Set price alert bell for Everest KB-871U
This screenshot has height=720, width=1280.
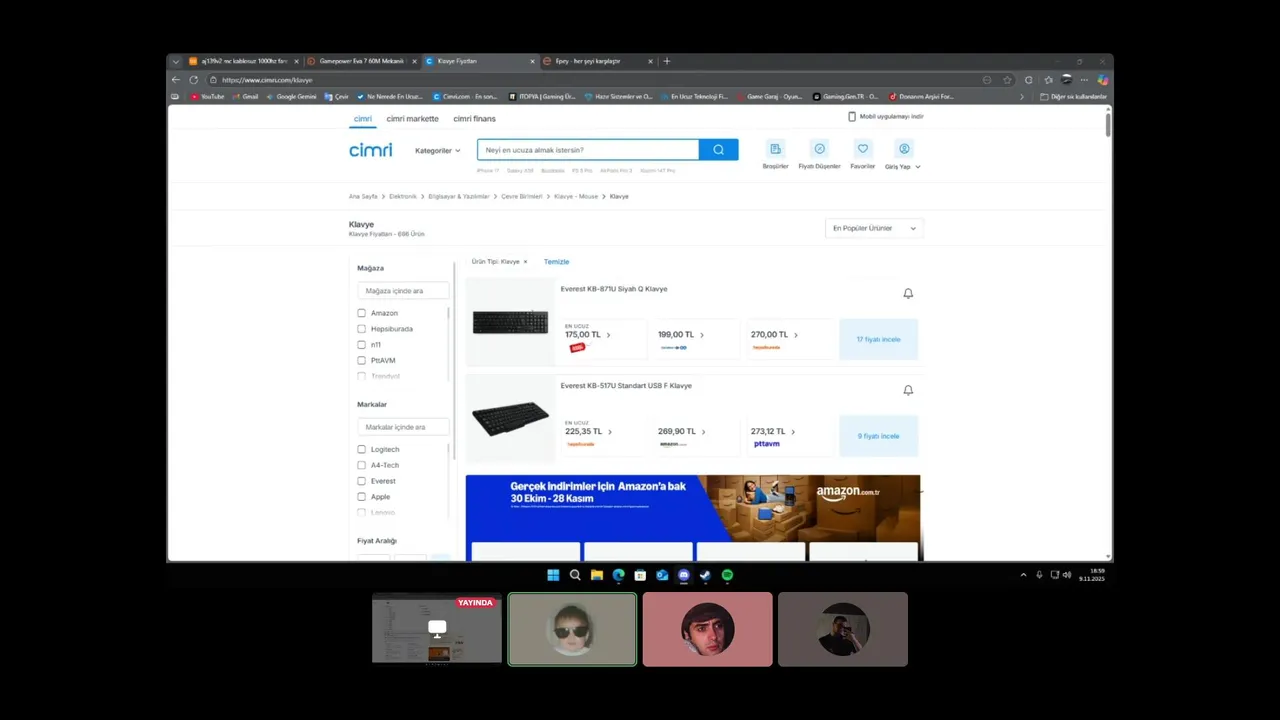click(x=908, y=293)
